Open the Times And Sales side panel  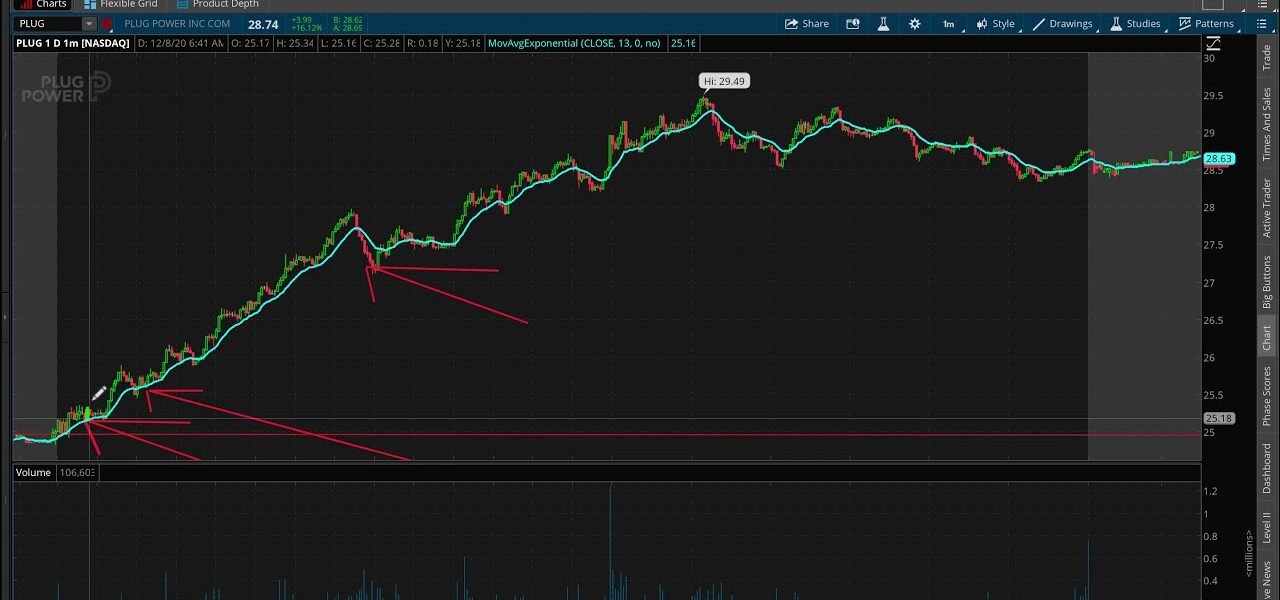1267,124
